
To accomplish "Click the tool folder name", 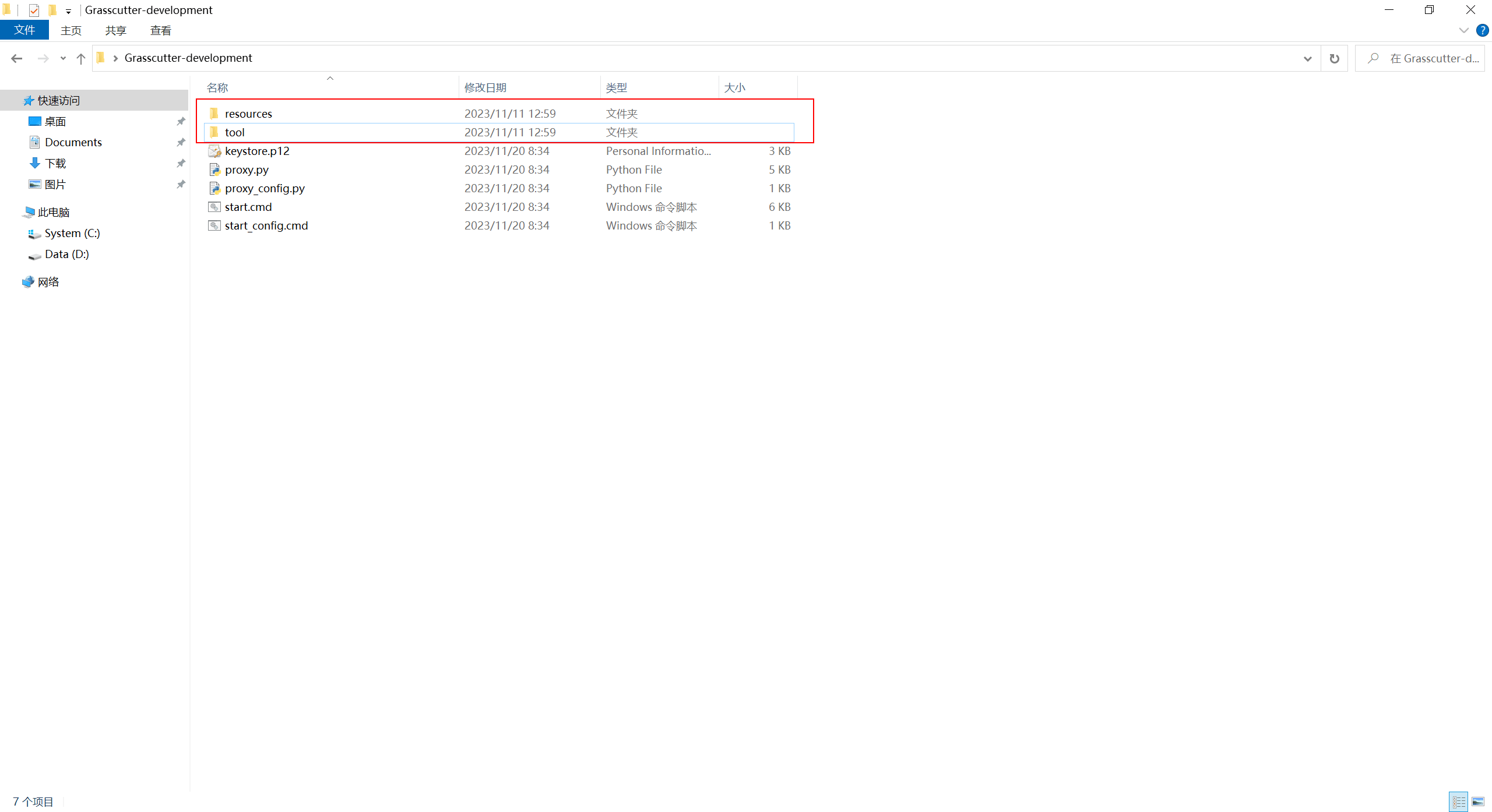I will coord(235,133).
